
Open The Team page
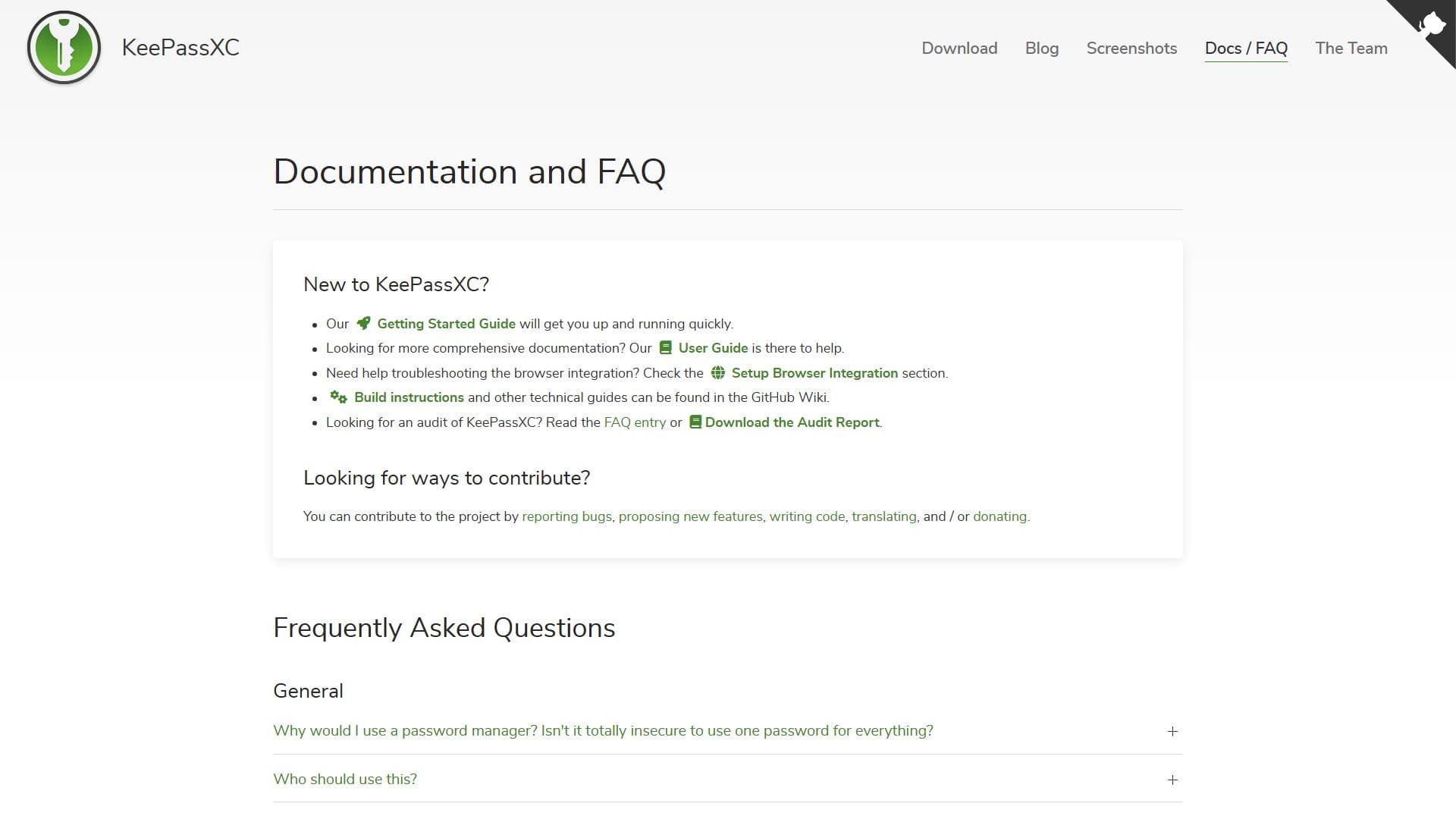coord(1351,48)
